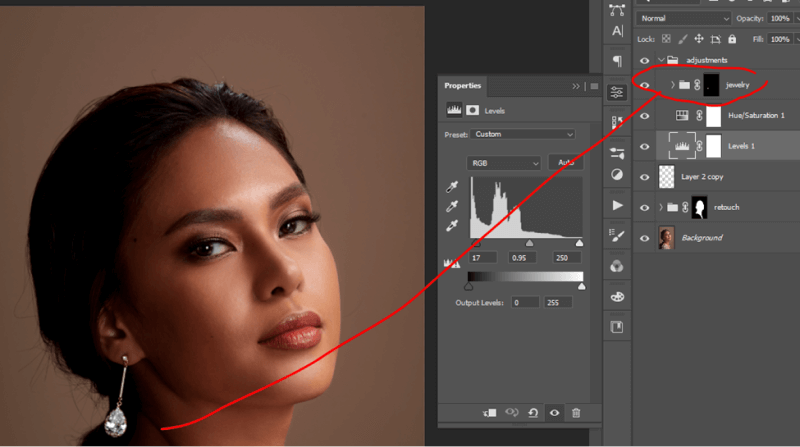
Task: Click the white output levels slider handle
Action: 581,287
